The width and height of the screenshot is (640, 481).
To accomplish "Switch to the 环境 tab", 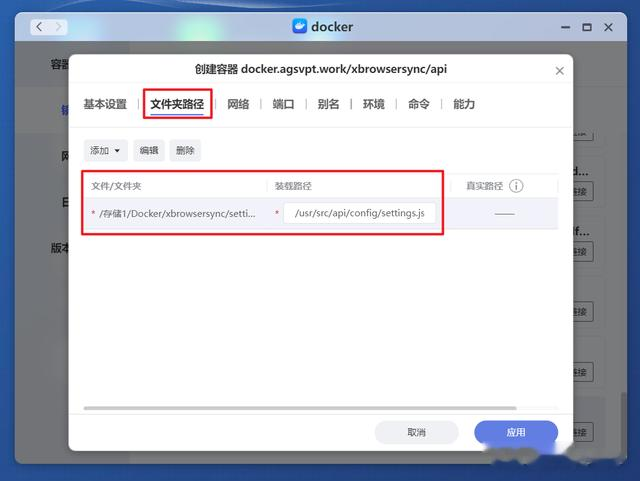I will coord(373,104).
